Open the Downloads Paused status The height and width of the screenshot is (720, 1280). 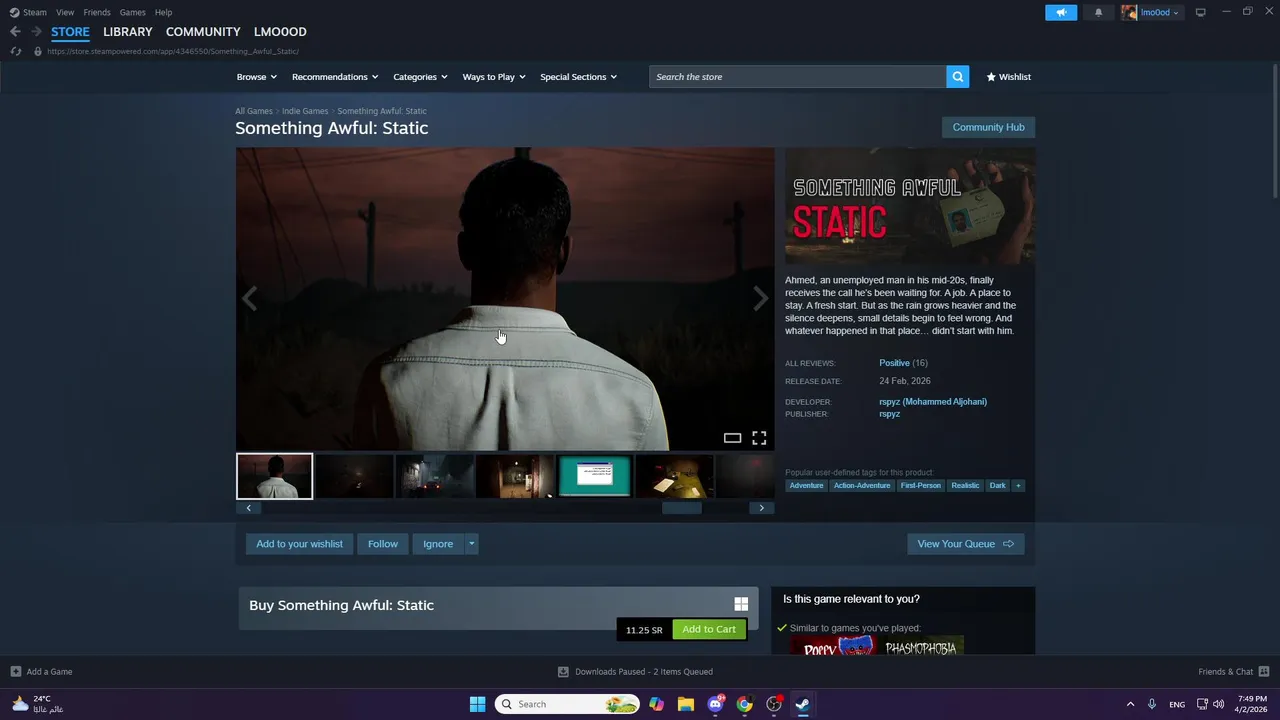(x=635, y=672)
